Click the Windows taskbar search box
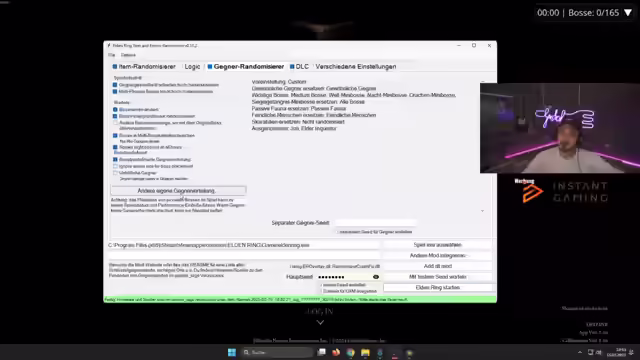 point(277,352)
